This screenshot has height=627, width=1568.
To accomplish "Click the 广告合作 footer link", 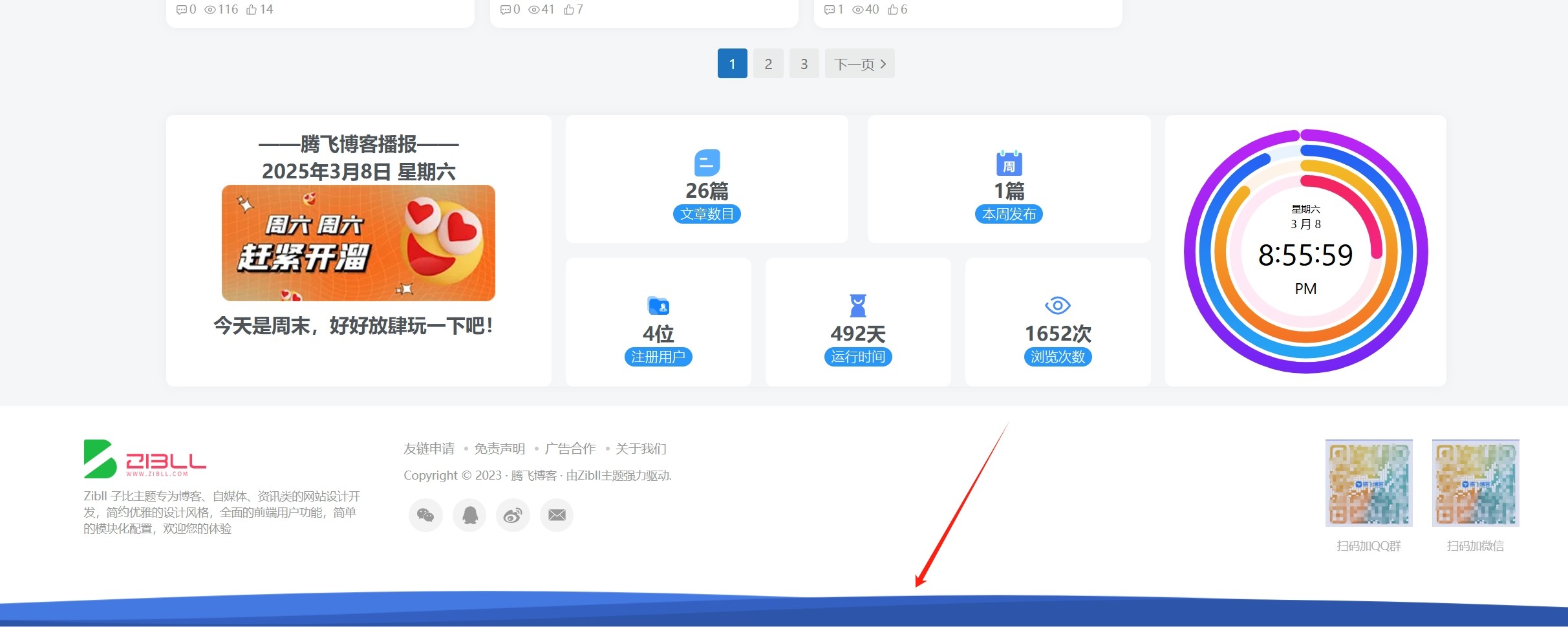I will [572, 448].
